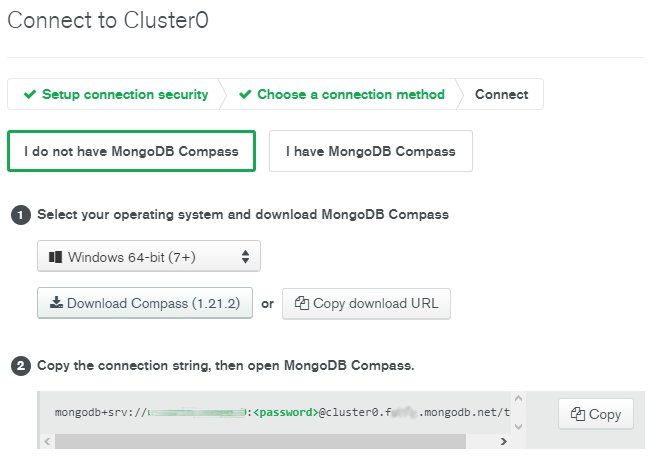Click the step 1 number badge
654x459 pixels.
click(x=20, y=215)
